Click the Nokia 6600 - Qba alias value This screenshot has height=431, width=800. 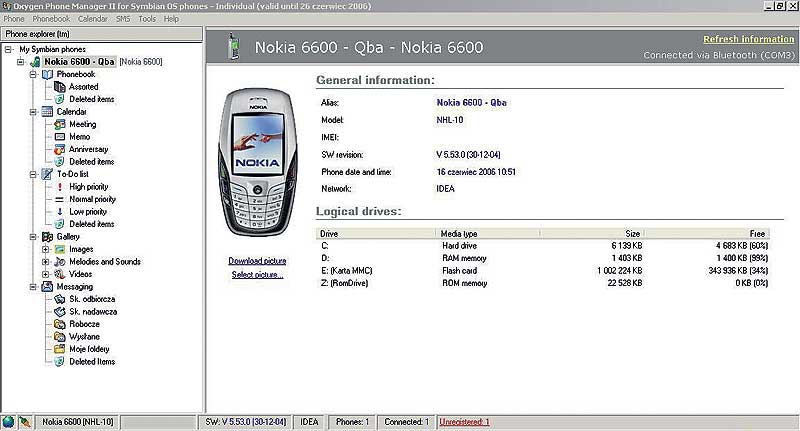pos(471,103)
